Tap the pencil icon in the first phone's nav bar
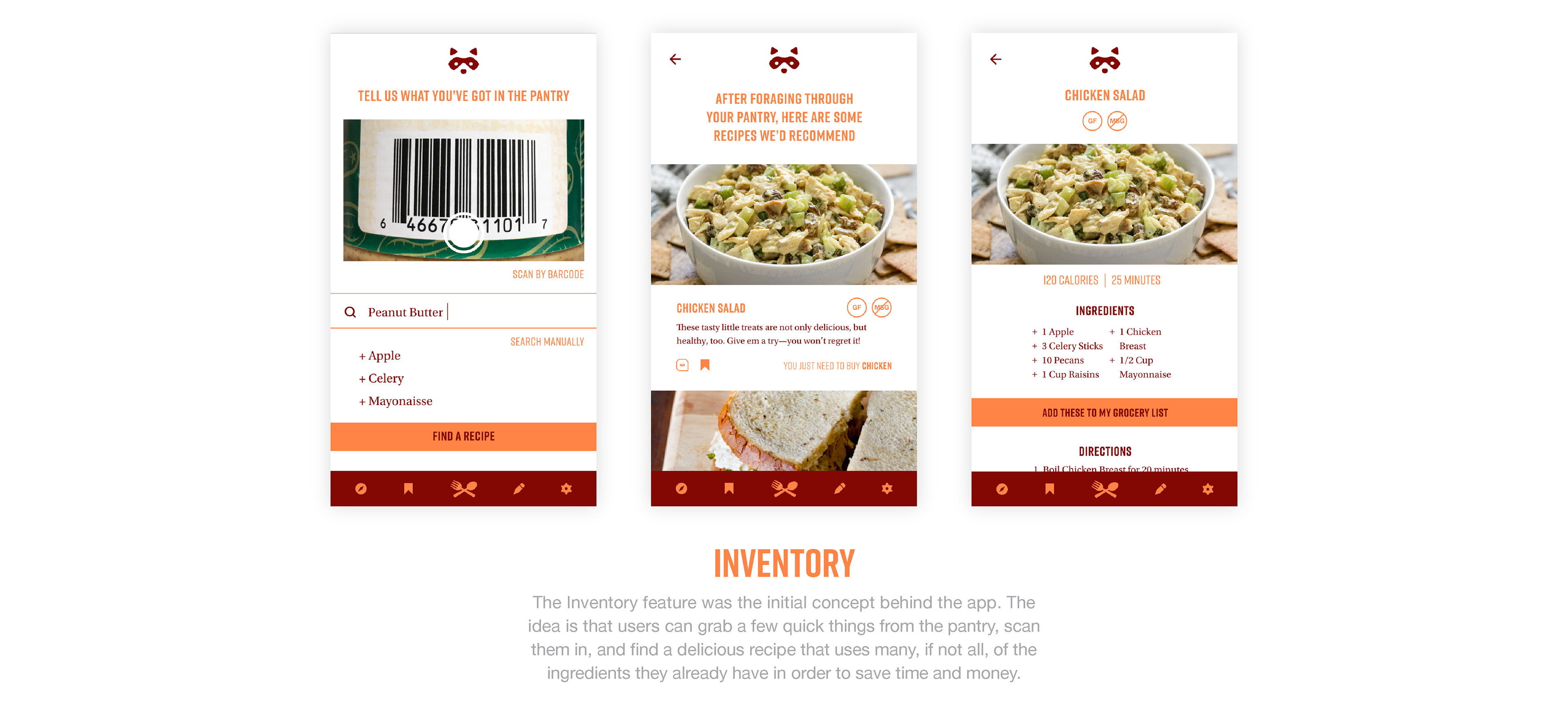The image size is (1568, 717). [x=519, y=489]
